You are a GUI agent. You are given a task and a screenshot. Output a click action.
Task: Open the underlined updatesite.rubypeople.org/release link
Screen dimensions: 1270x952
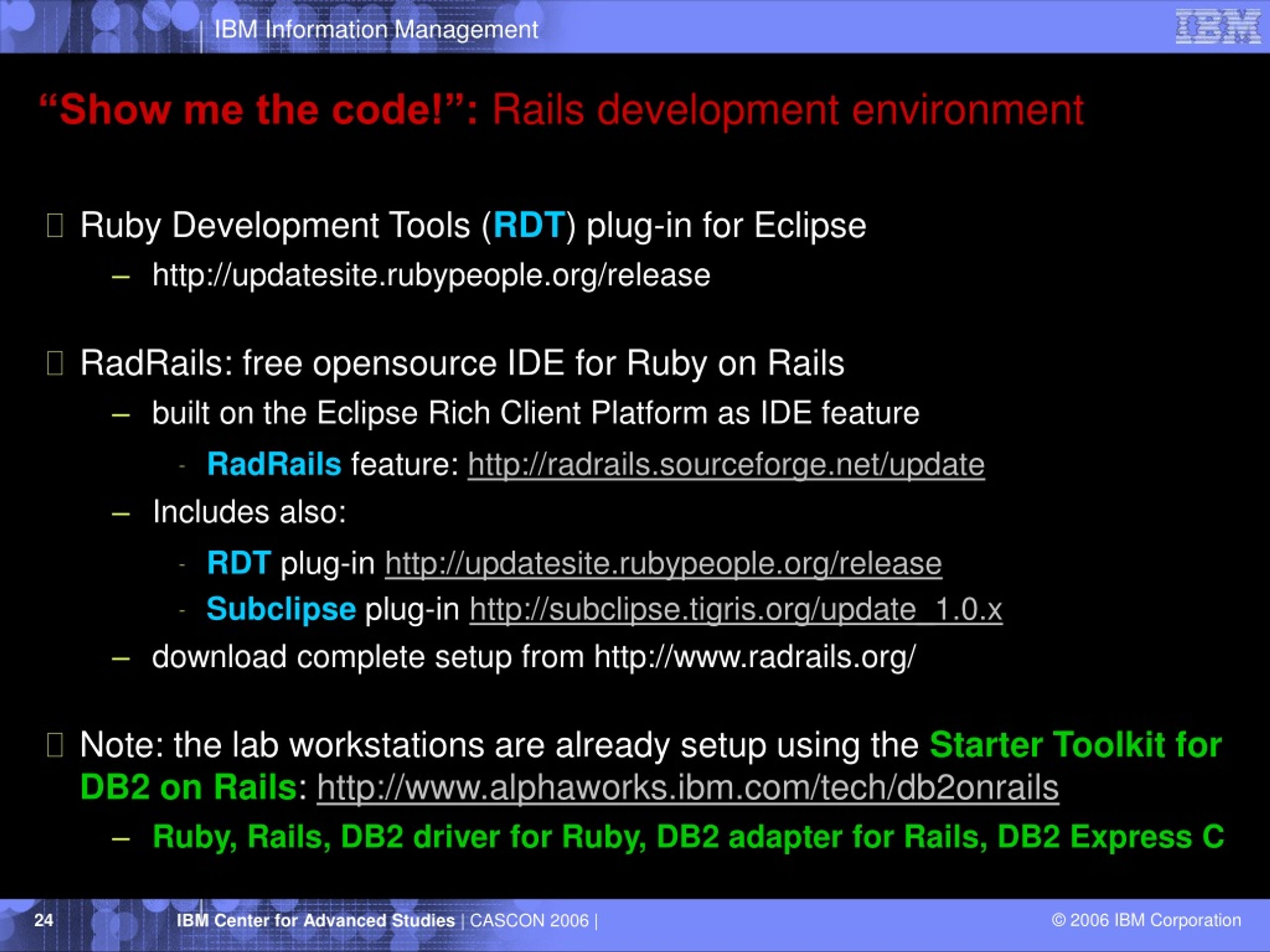[663, 563]
